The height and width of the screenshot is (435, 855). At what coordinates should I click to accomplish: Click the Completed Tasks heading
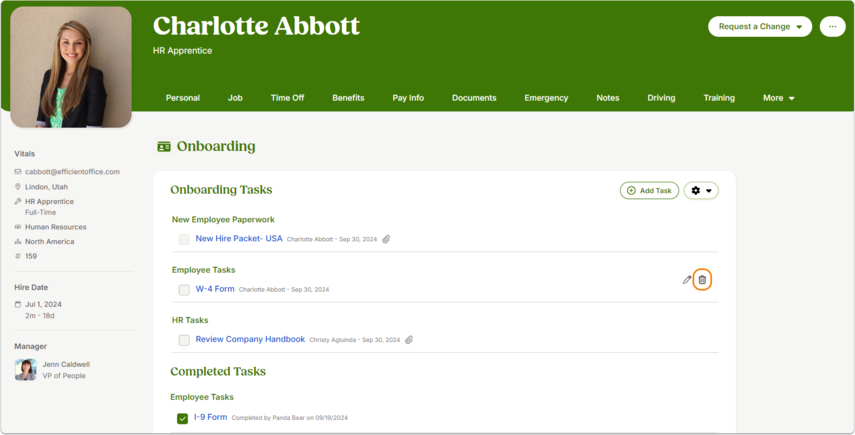[x=218, y=371]
